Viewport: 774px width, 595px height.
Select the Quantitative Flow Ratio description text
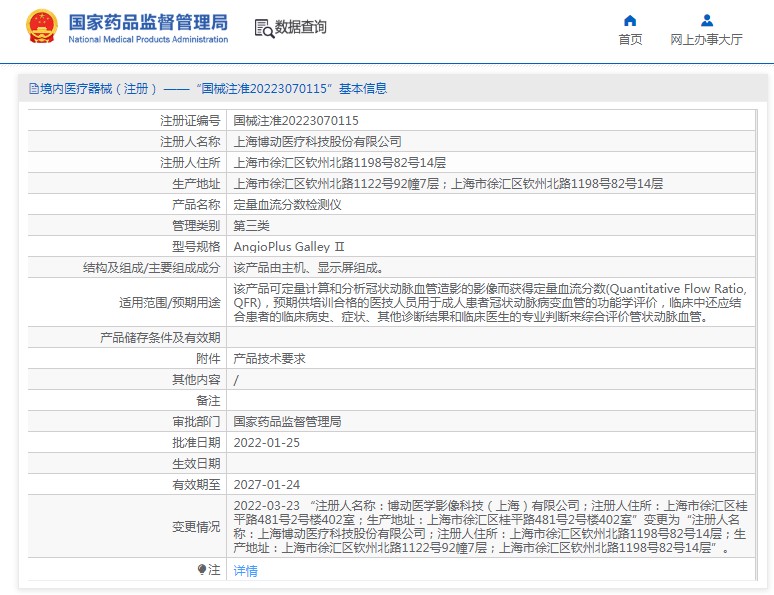pos(491,302)
